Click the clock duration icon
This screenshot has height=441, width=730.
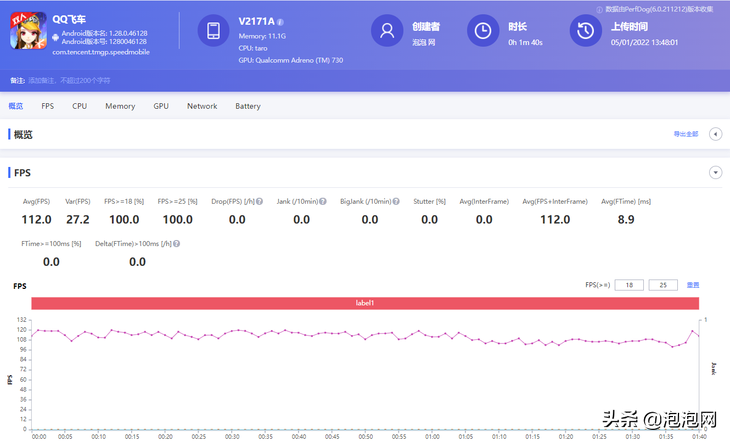[x=484, y=32]
